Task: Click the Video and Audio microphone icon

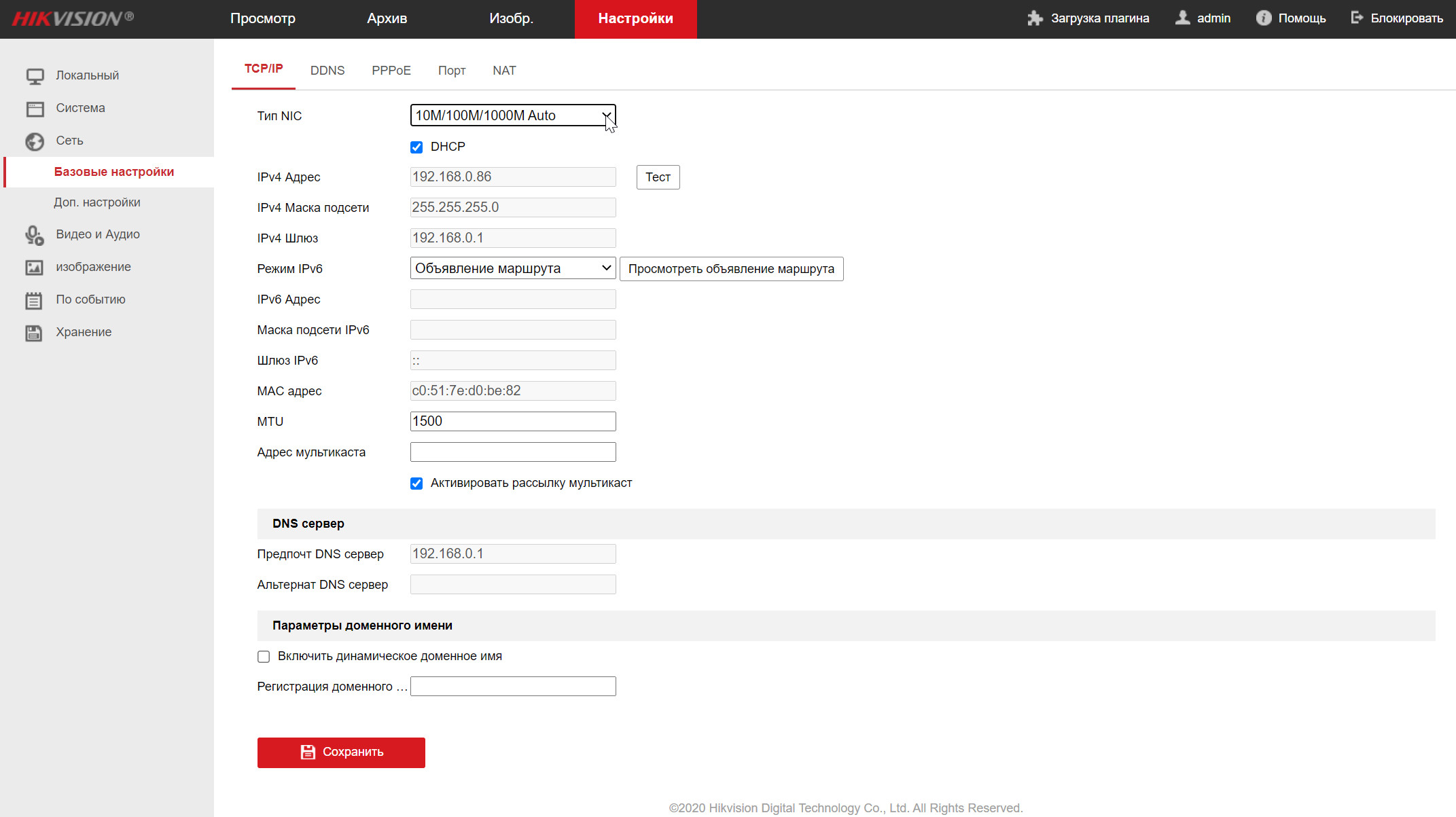Action: (35, 235)
